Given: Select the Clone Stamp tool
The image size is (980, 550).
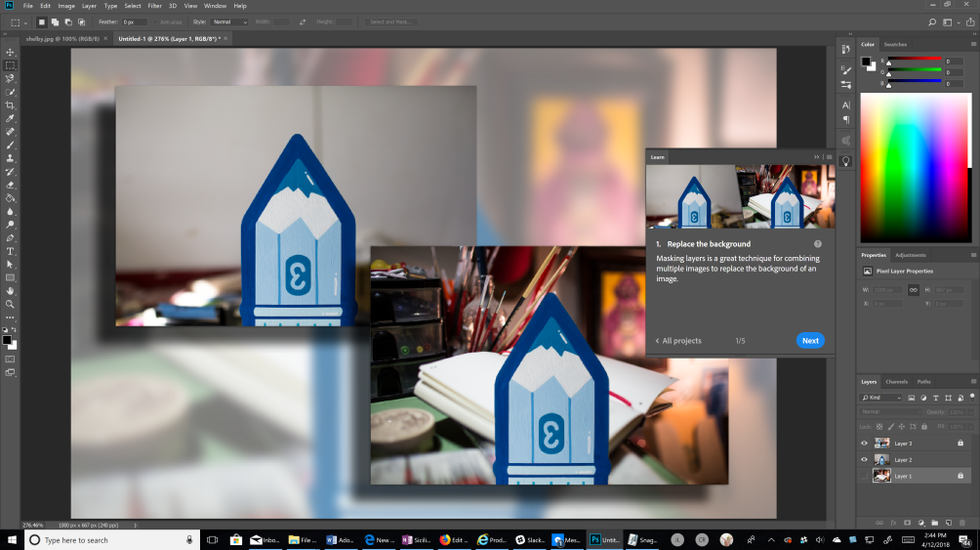Looking at the screenshot, I should (x=10, y=158).
